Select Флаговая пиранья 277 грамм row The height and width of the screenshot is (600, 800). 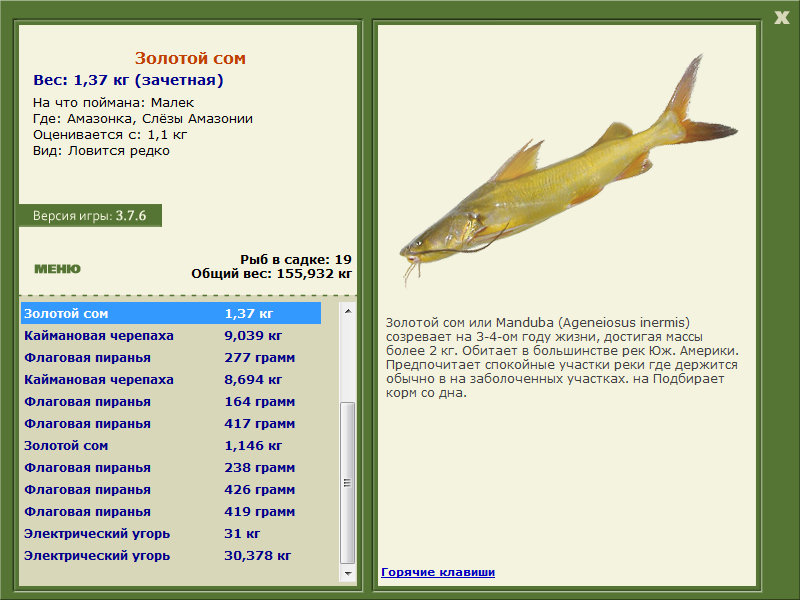tap(171, 357)
